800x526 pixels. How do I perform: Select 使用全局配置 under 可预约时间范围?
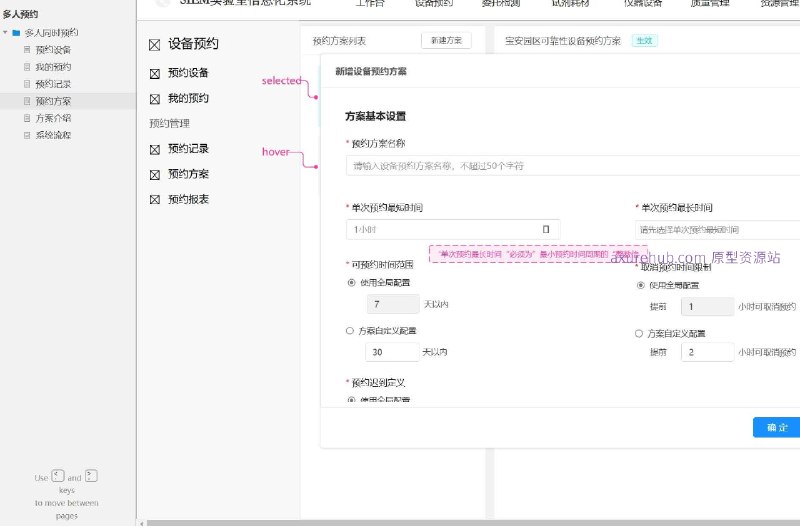351,283
